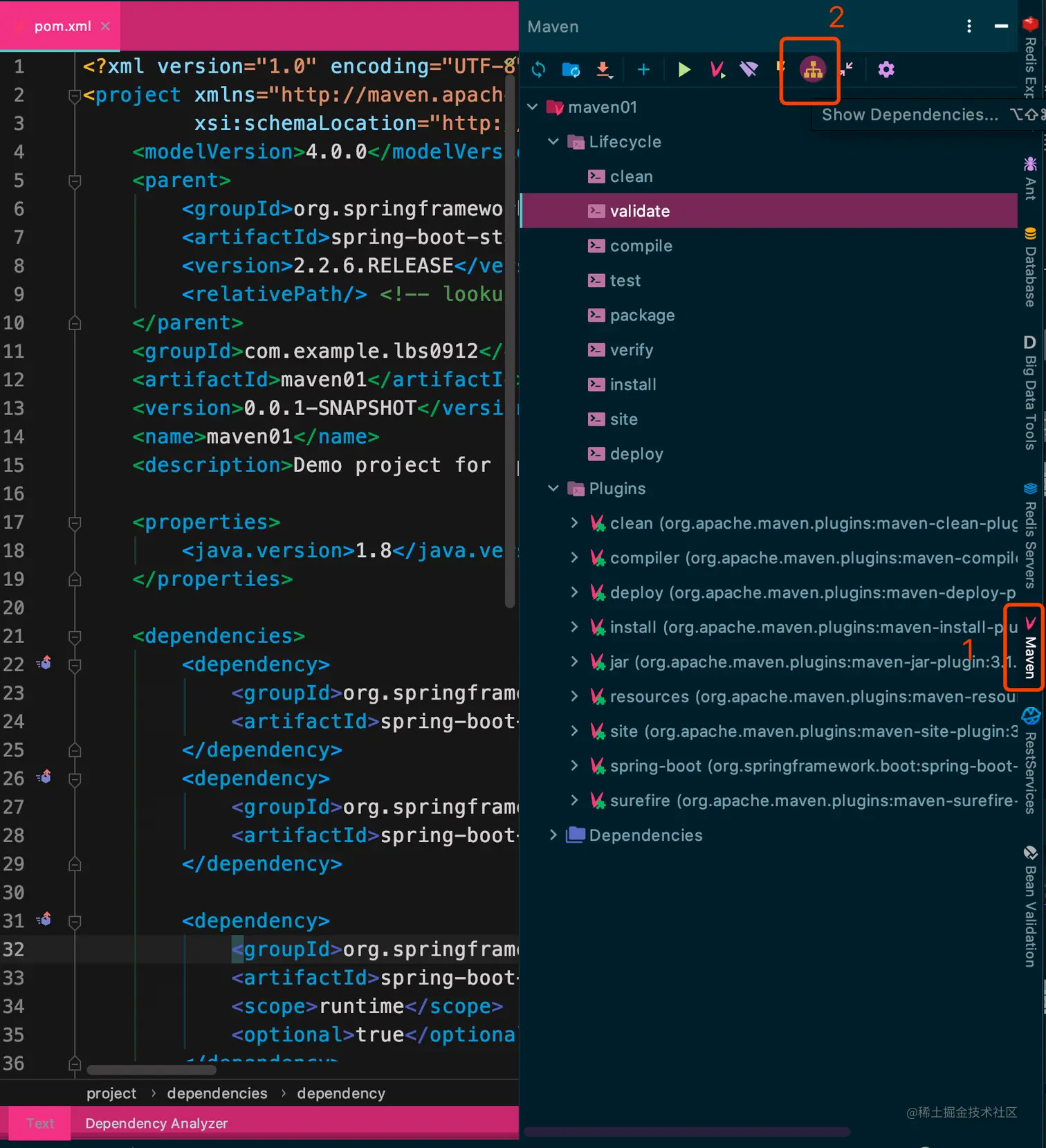Click the green Run Maven Build icon
The image size is (1046, 1148).
tap(684, 69)
